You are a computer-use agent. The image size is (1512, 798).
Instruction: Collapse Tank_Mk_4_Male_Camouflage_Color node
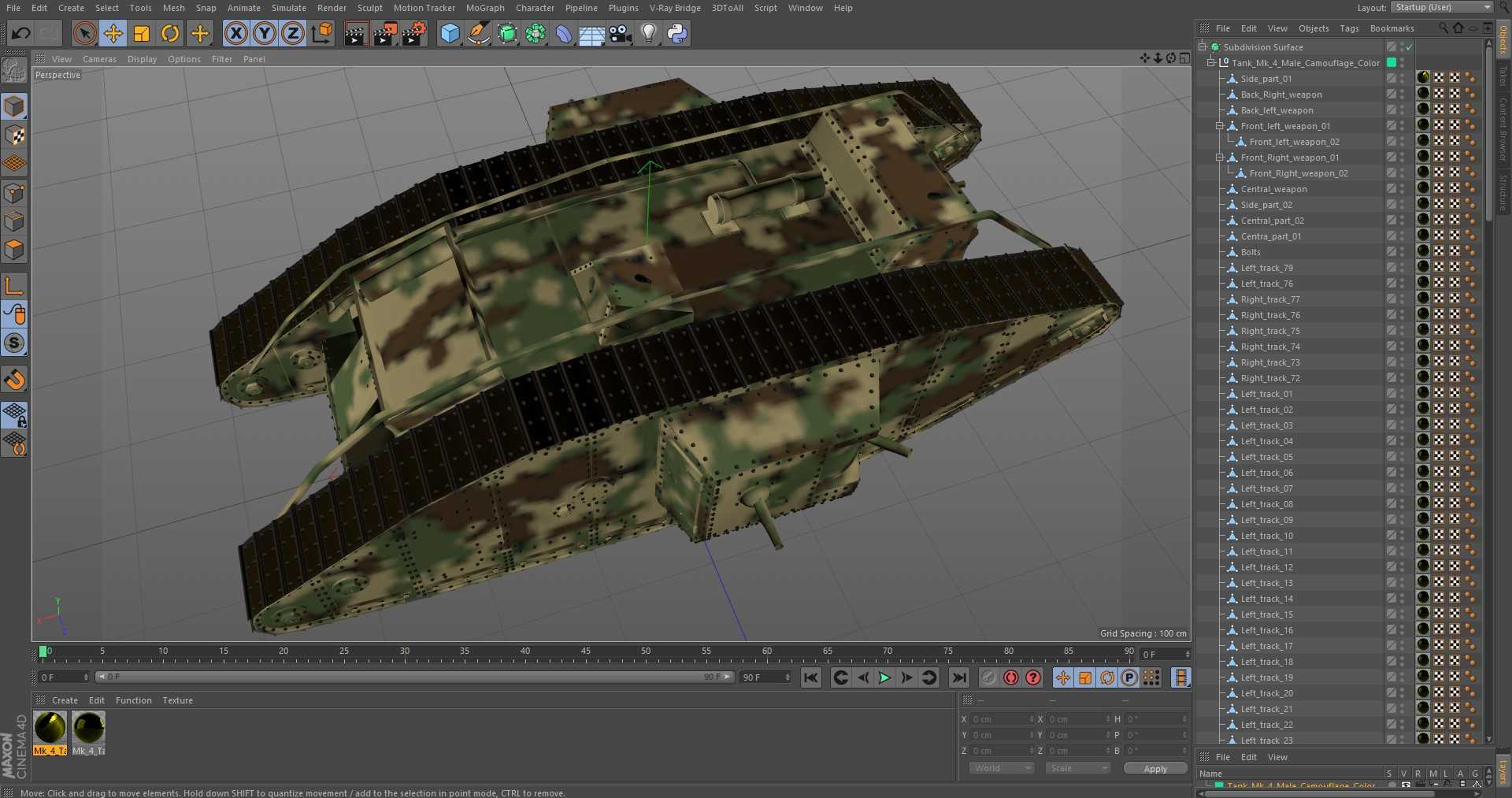tap(1211, 63)
